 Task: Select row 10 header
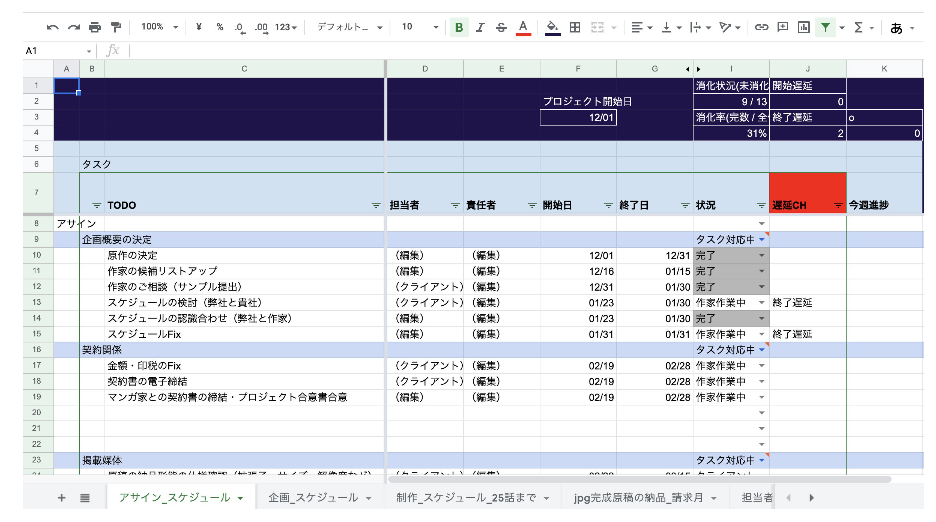(37, 255)
